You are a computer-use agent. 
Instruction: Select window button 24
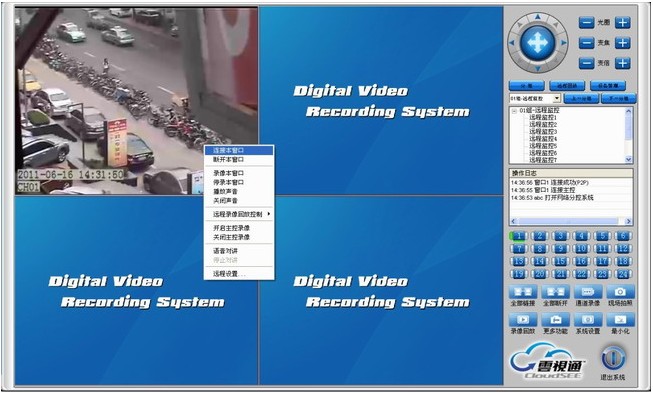(623, 274)
